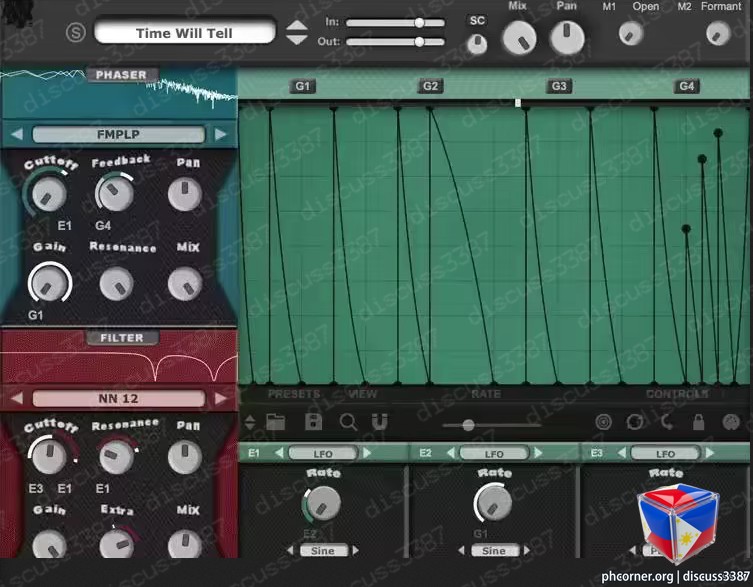The height and width of the screenshot is (587, 753).
Task: Open the E1 Sine waveform dropdown
Action: coord(323,550)
